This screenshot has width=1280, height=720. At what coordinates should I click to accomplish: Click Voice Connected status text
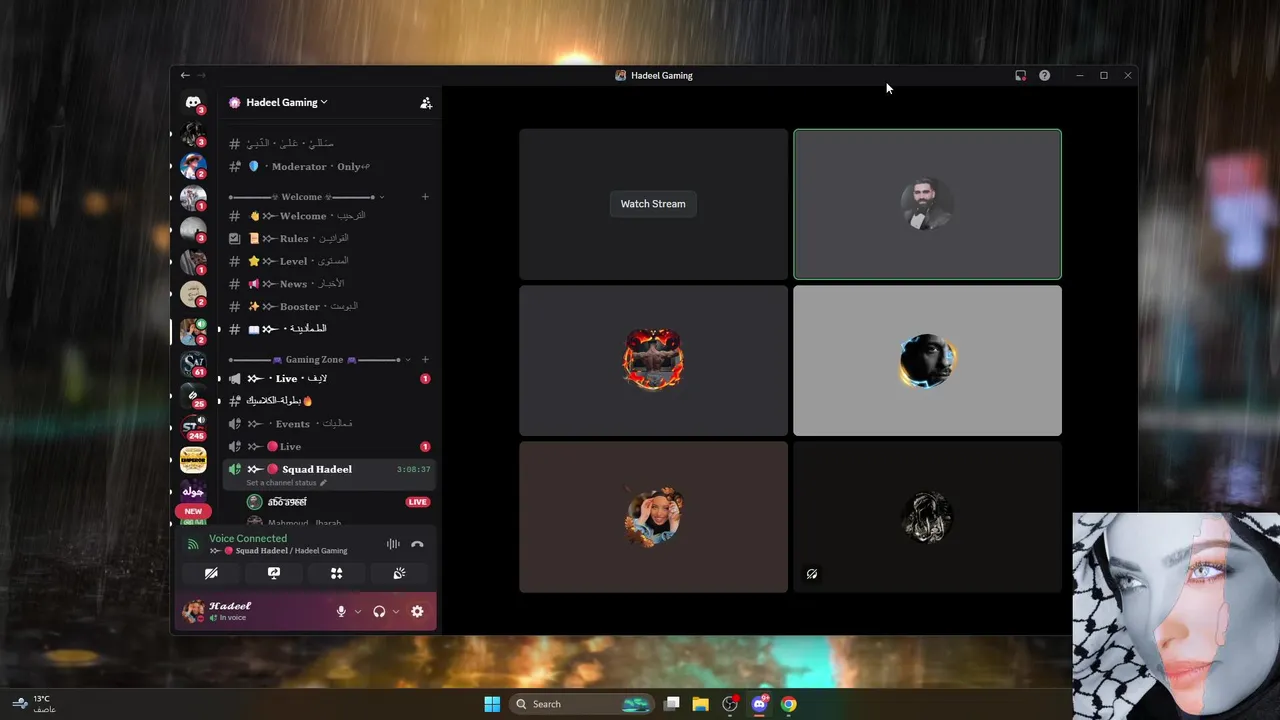point(248,539)
